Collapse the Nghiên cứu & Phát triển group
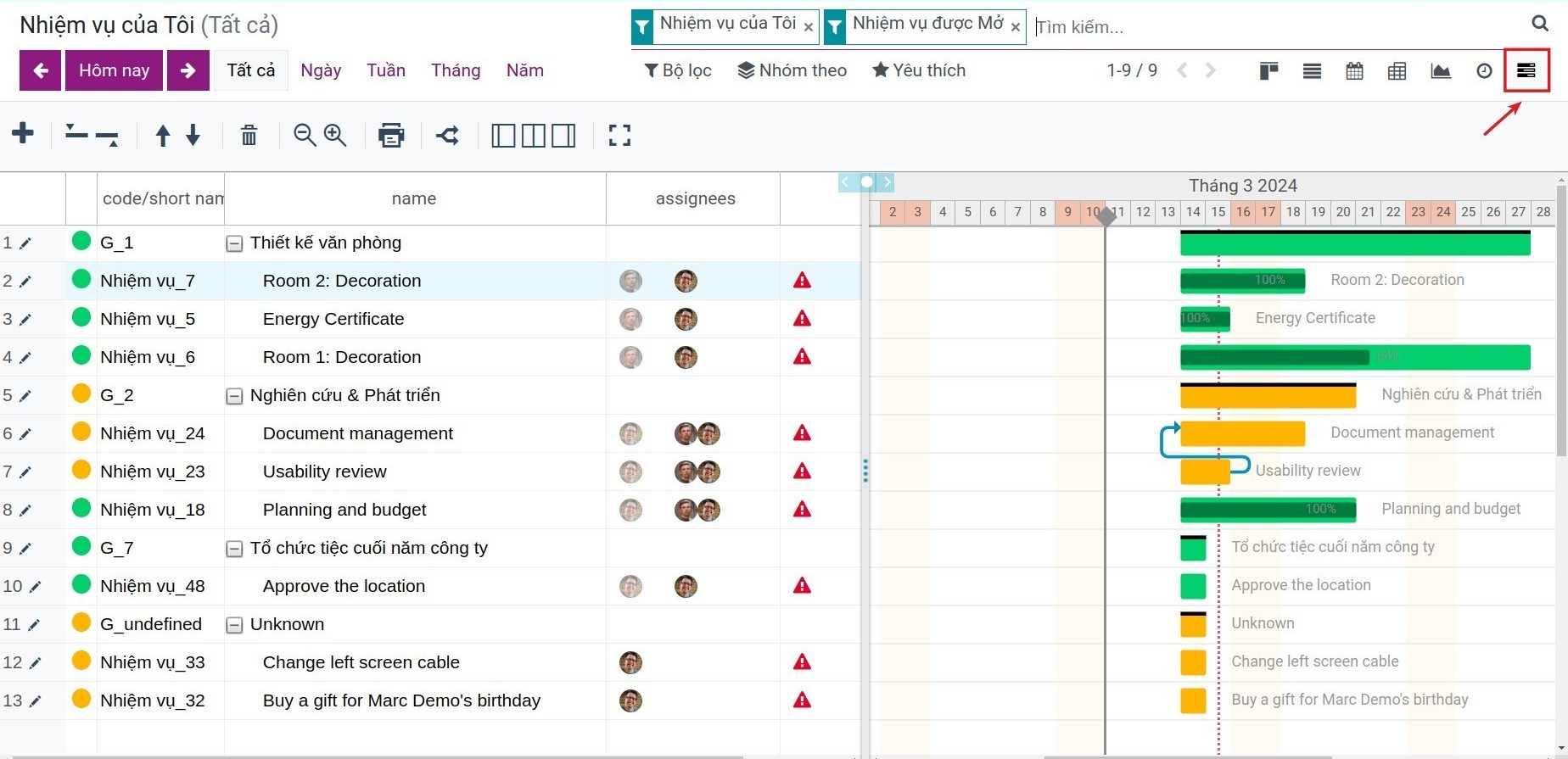The image size is (1568, 759). point(234,396)
